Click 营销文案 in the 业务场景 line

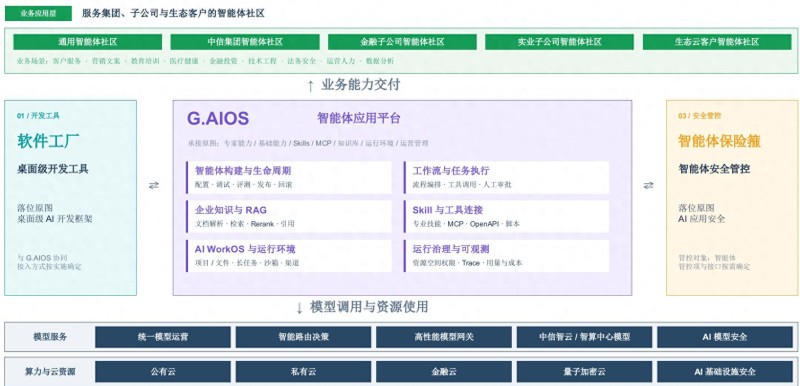click(x=106, y=61)
